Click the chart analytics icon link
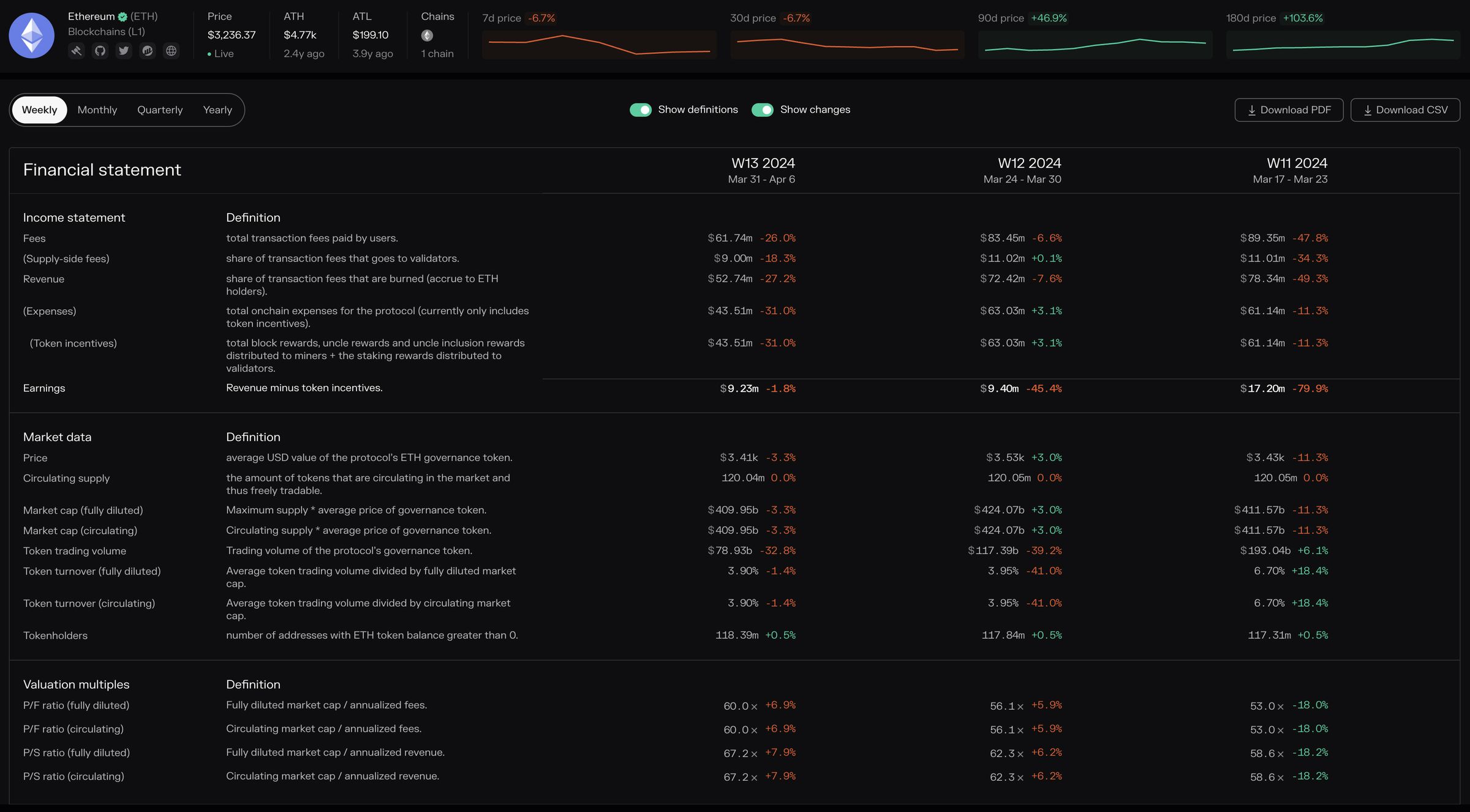 (x=148, y=51)
